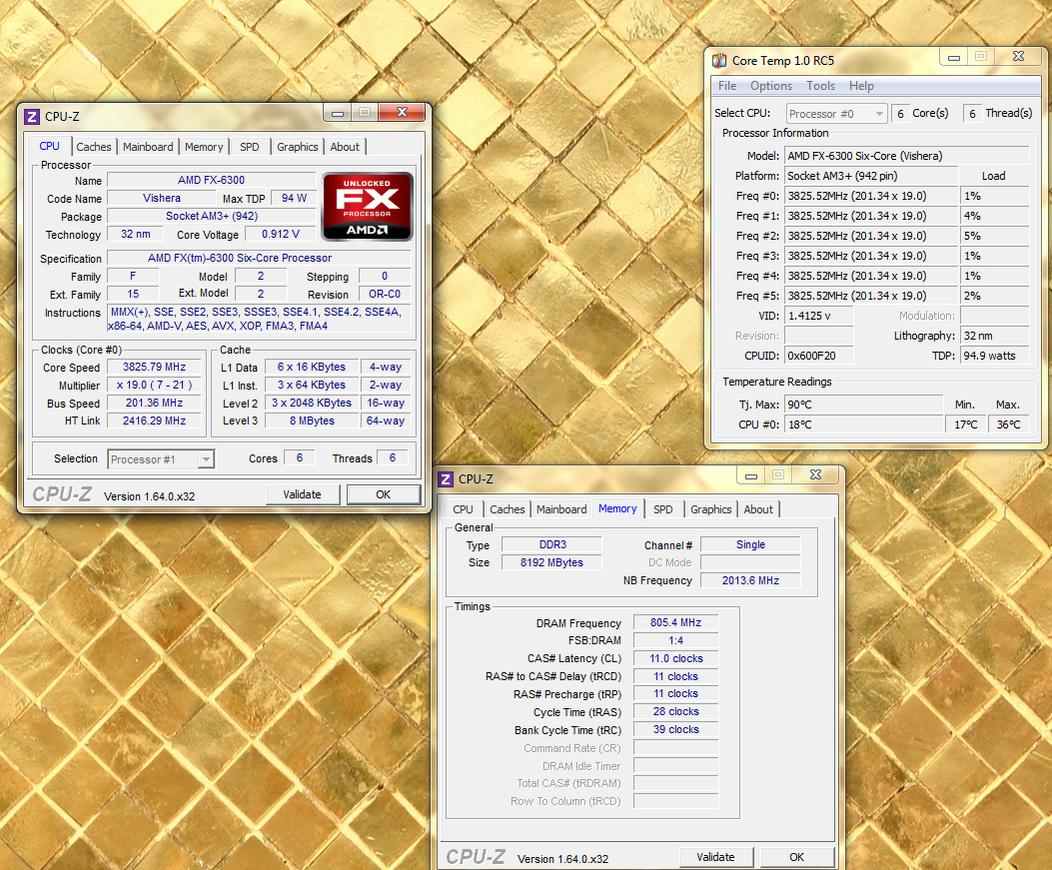Click the CPUID value 0x600F20
The height and width of the screenshot is (870, 1052).
(819, 356)
